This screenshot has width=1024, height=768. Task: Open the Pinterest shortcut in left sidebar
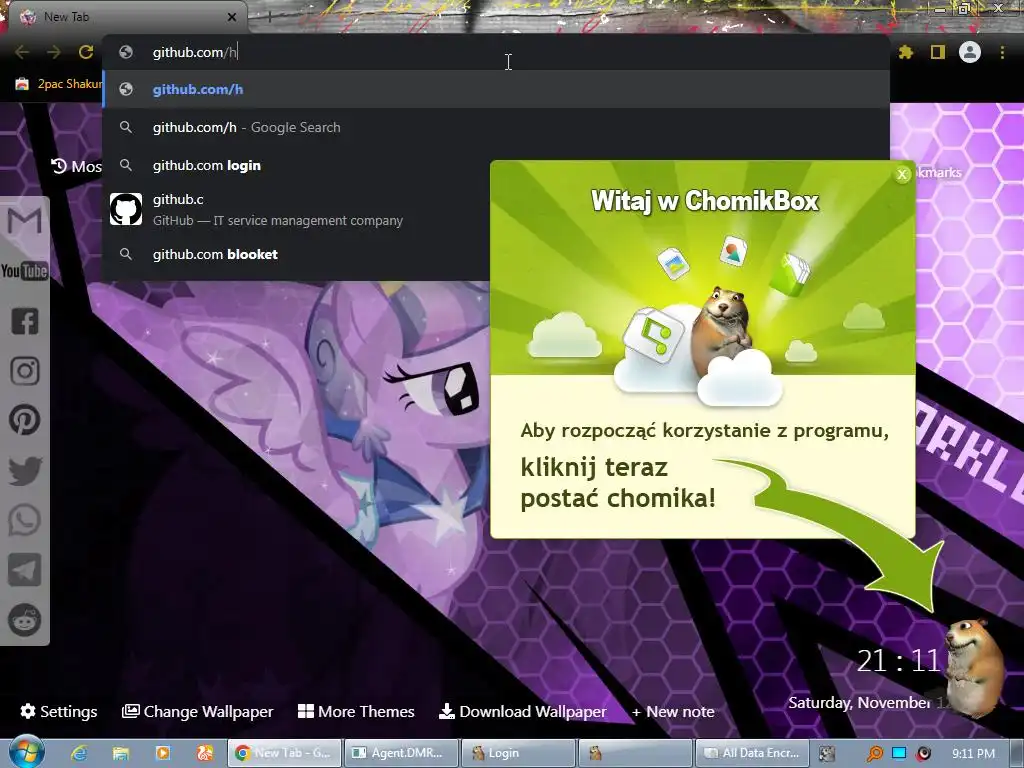pos(24,420)
